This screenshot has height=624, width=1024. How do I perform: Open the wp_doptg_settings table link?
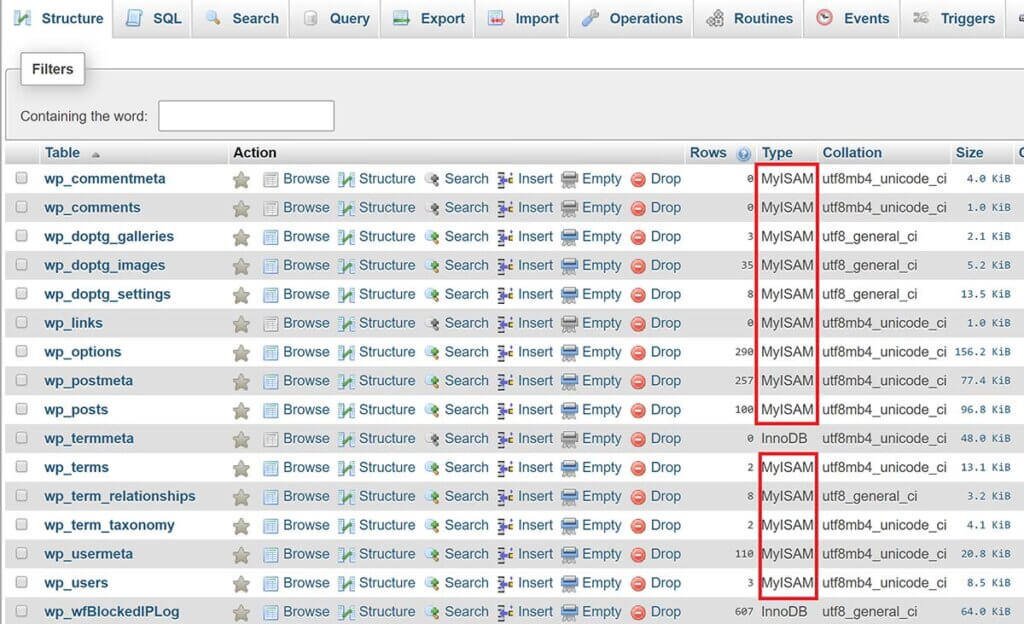coord(107,294)
